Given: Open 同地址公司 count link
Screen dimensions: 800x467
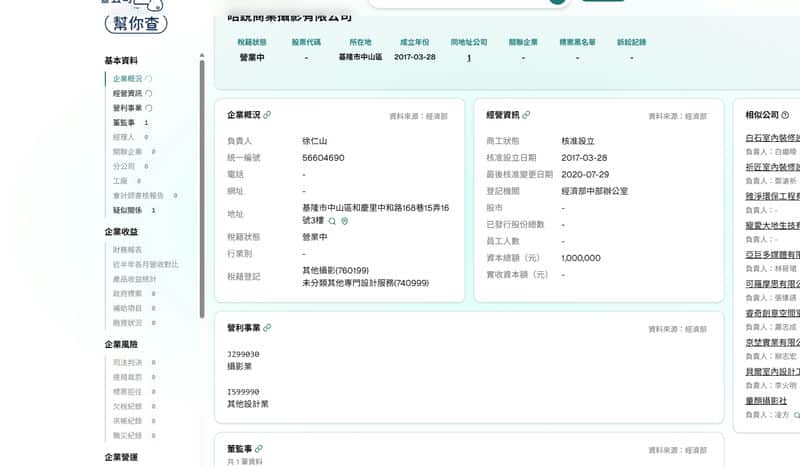Looking at the screenshot, I should click(468, 58).
